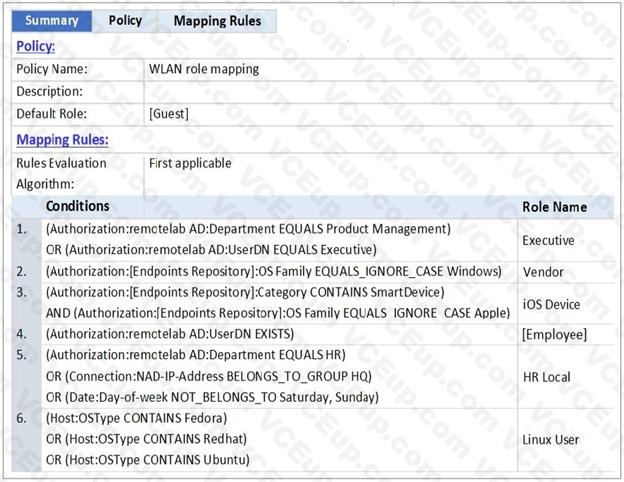The height and width of the screenshot is (482, 624).
Task: Select the Default Role: label
Action: pyautogui.click(x=51, y=114)
